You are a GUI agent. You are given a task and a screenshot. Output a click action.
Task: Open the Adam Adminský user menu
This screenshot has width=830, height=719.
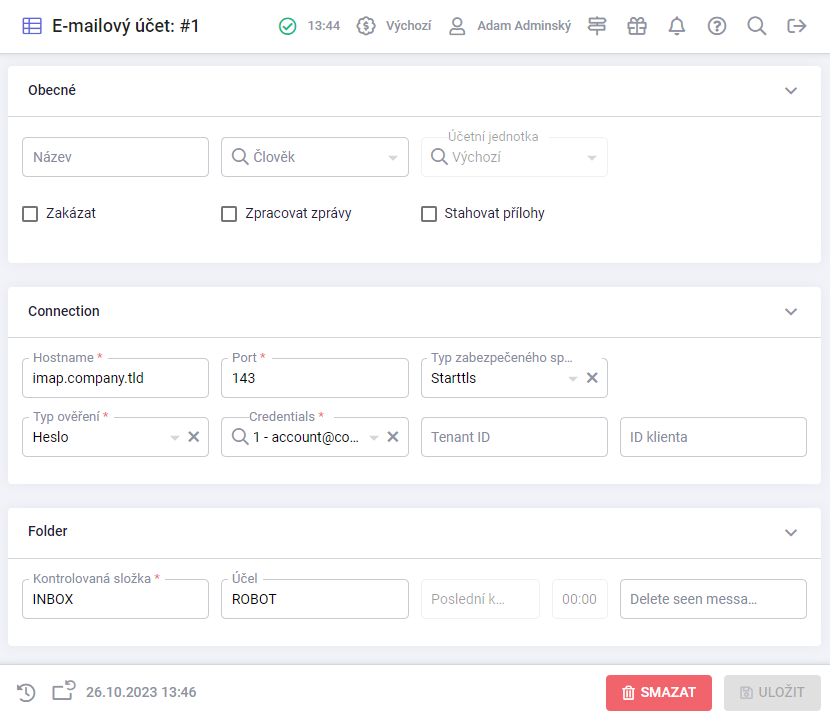[510, 26]
